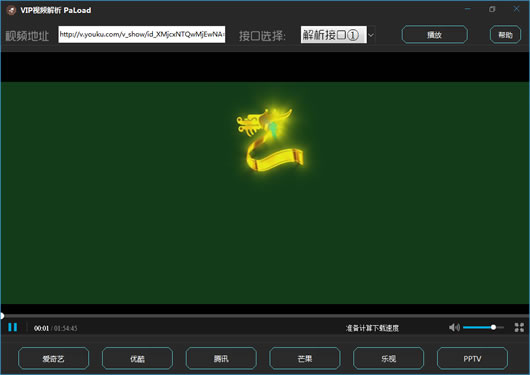Select the 爱奇艺 site button

[53, 358]
